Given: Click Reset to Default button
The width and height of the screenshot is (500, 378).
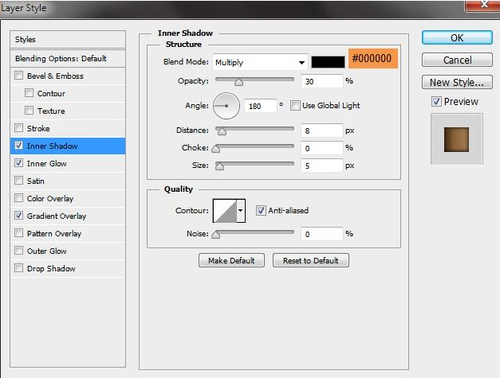Looking at the screenshot, I should [311, 260].
